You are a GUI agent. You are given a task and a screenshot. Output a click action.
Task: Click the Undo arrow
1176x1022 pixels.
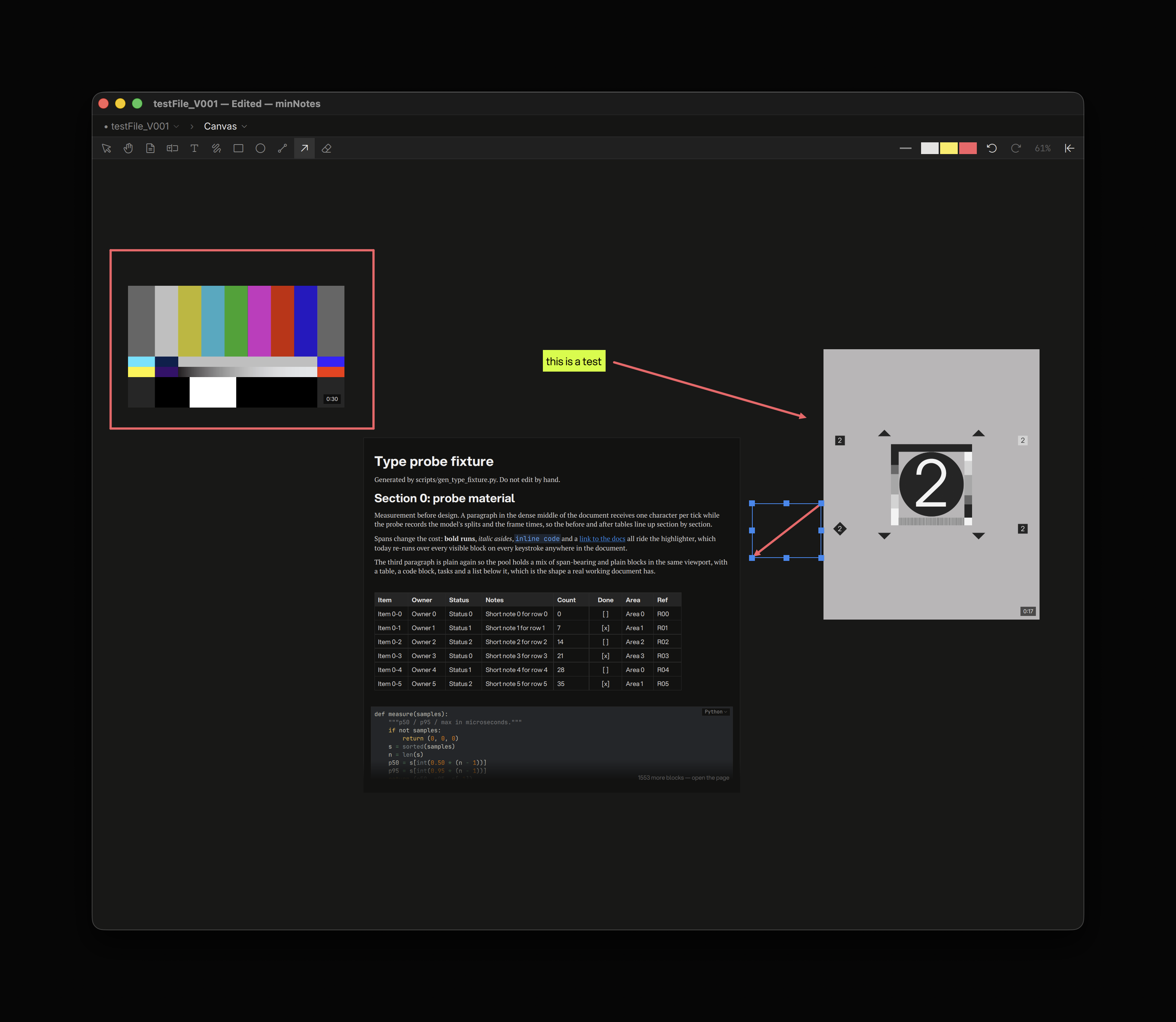point(992,148)
